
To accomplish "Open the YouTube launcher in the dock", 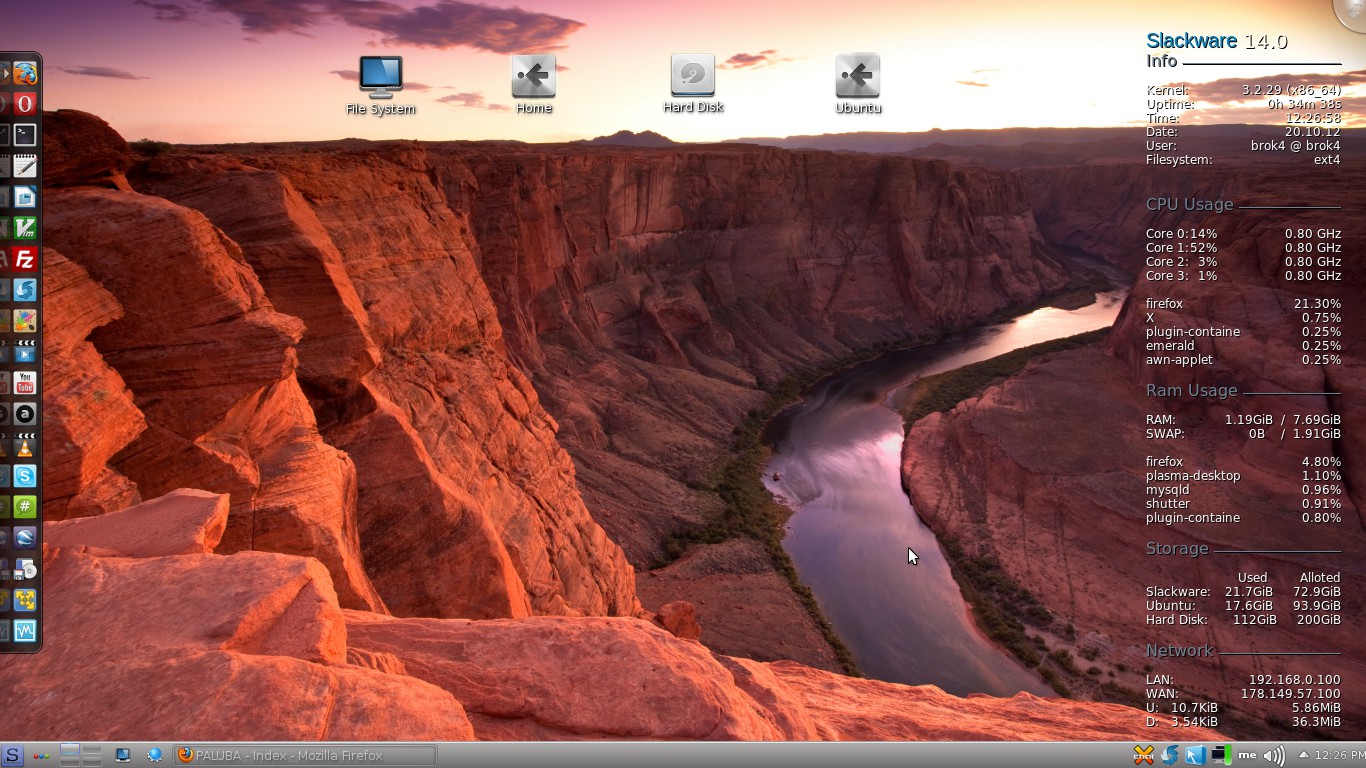I will pos(25,383).
